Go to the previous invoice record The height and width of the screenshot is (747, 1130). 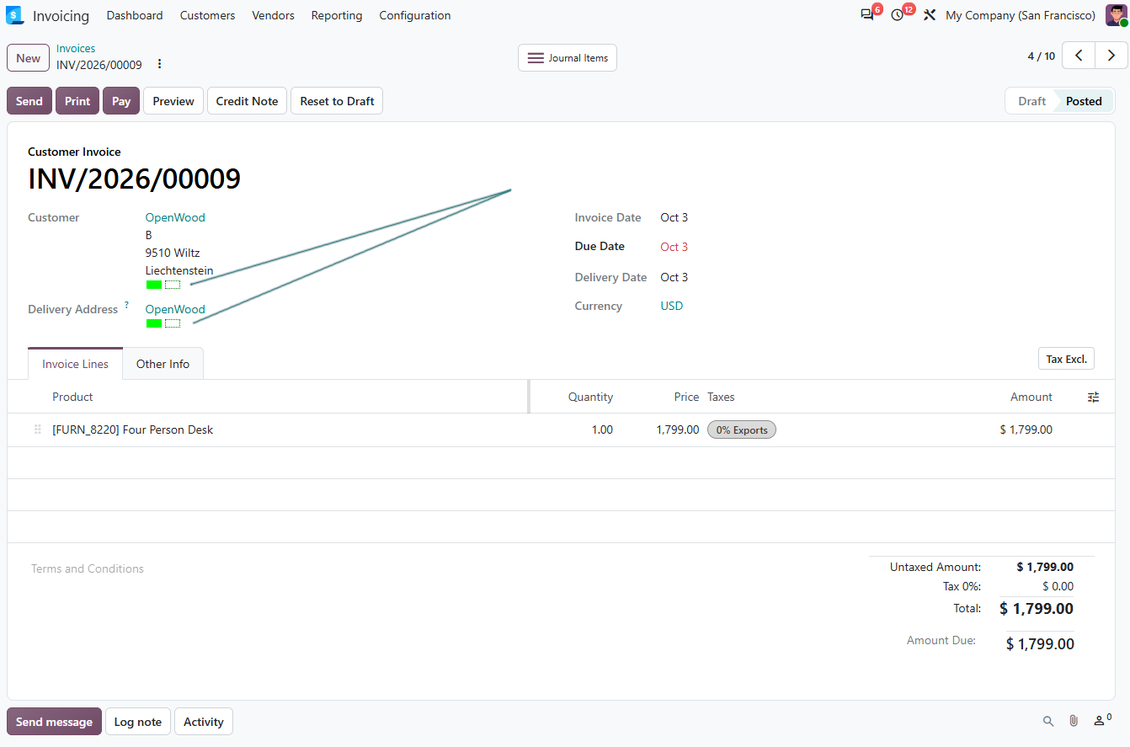[1079, 55]
